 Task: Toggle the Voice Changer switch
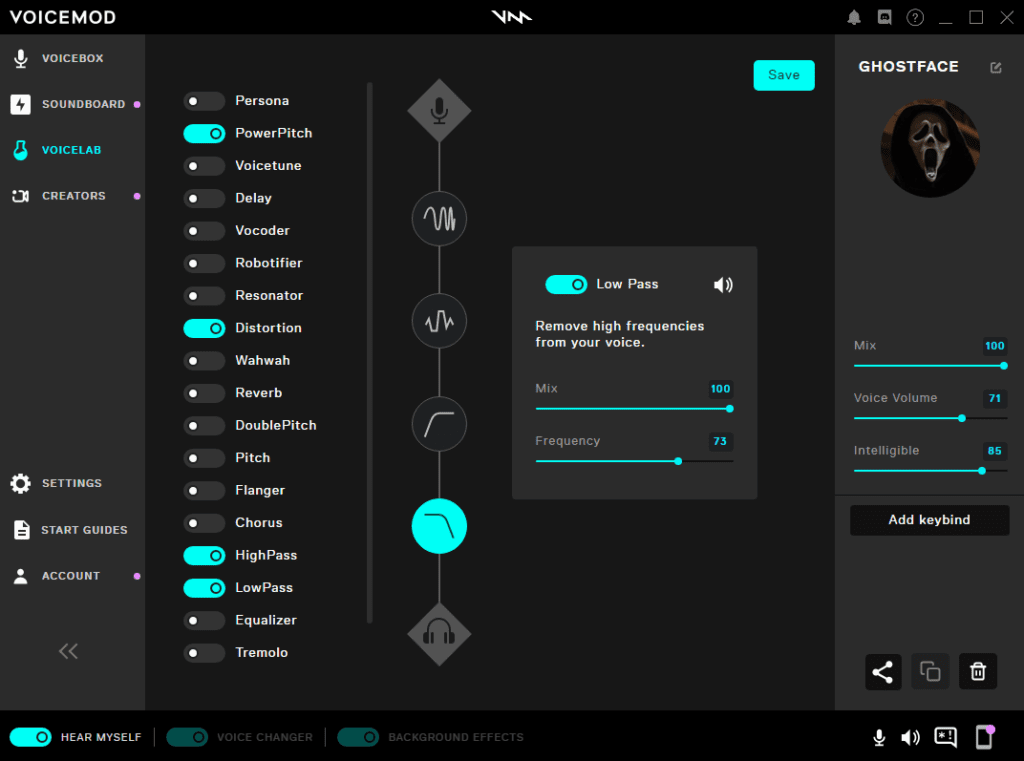(187, 737)
